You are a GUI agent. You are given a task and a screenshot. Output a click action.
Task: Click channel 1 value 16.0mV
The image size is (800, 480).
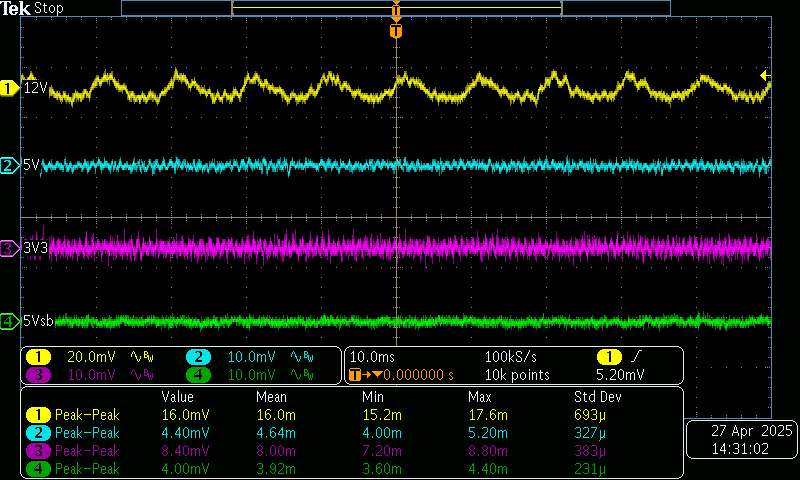(x=185, y=415)
